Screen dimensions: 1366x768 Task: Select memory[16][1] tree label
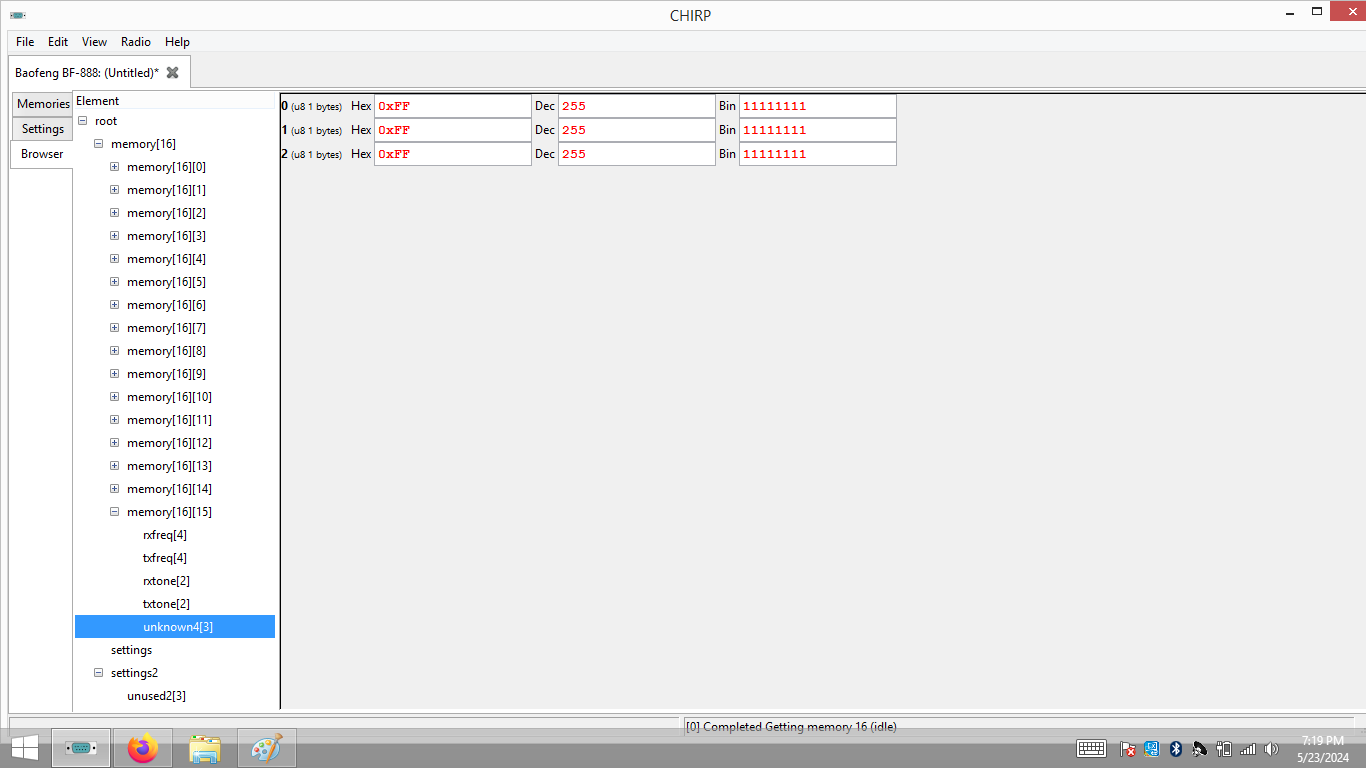pyautogui.click(x=166, y=190)
